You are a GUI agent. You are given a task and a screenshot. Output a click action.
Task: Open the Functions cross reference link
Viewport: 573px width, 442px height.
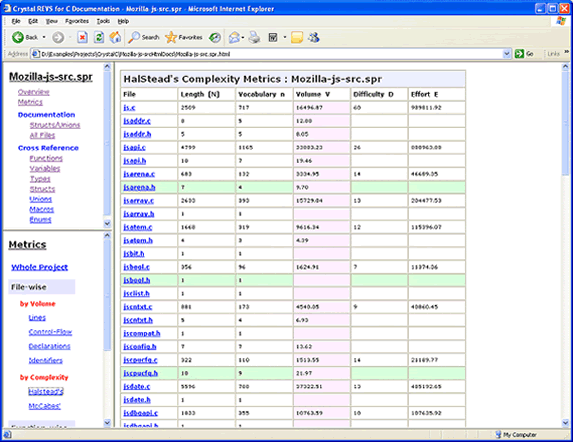click(46, 158)
